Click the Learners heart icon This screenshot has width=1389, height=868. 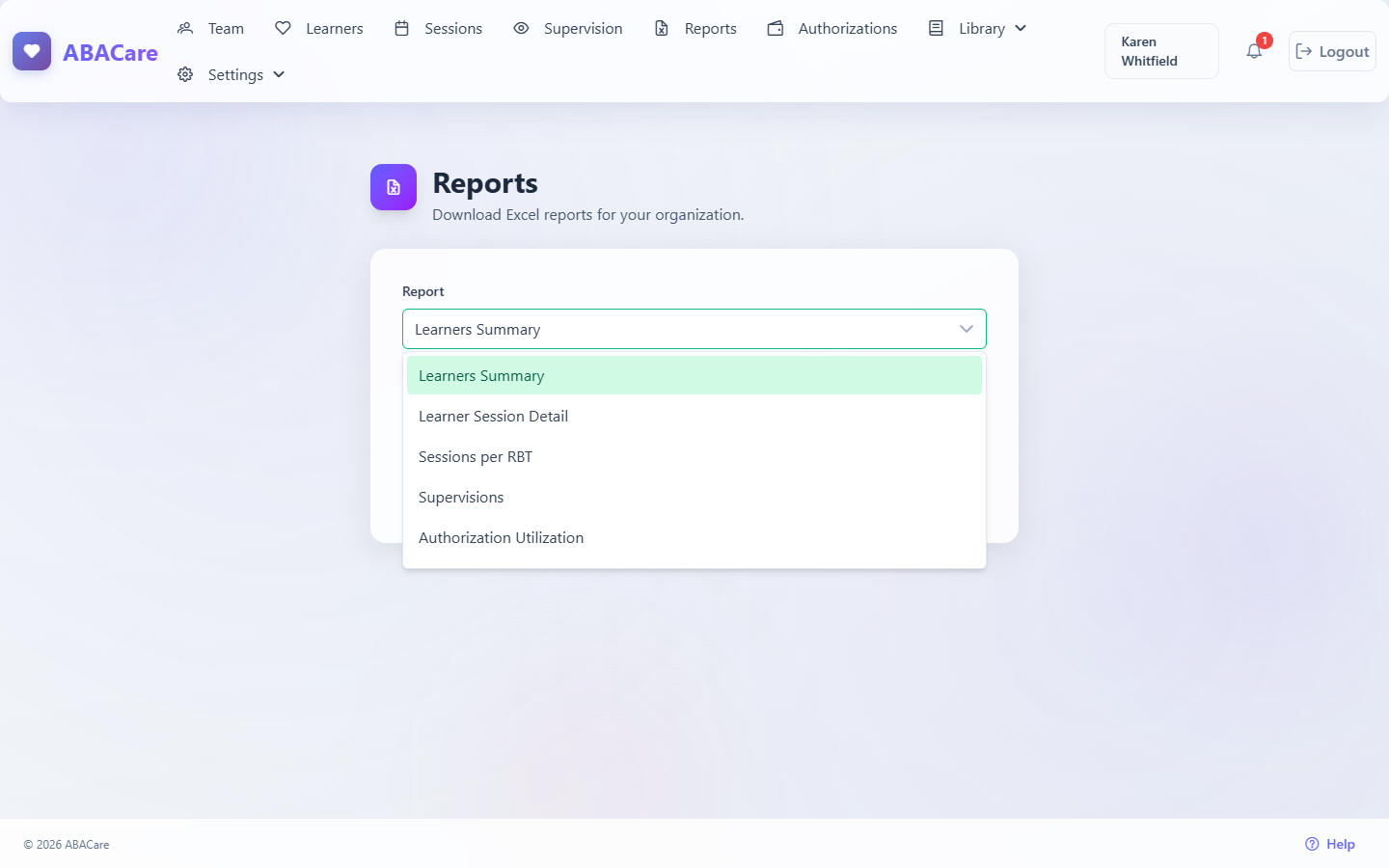pos(283,28)
